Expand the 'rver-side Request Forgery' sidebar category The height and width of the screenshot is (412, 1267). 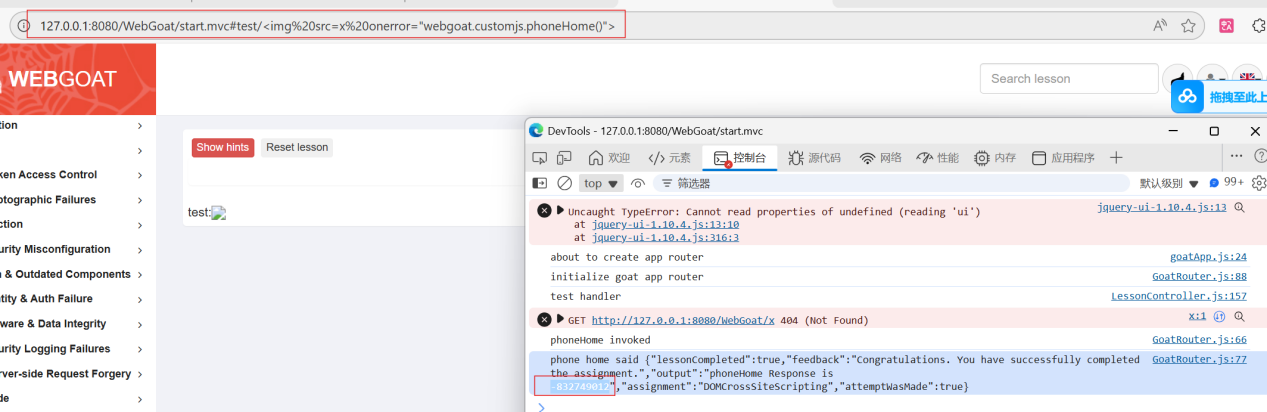coord(72,374)
